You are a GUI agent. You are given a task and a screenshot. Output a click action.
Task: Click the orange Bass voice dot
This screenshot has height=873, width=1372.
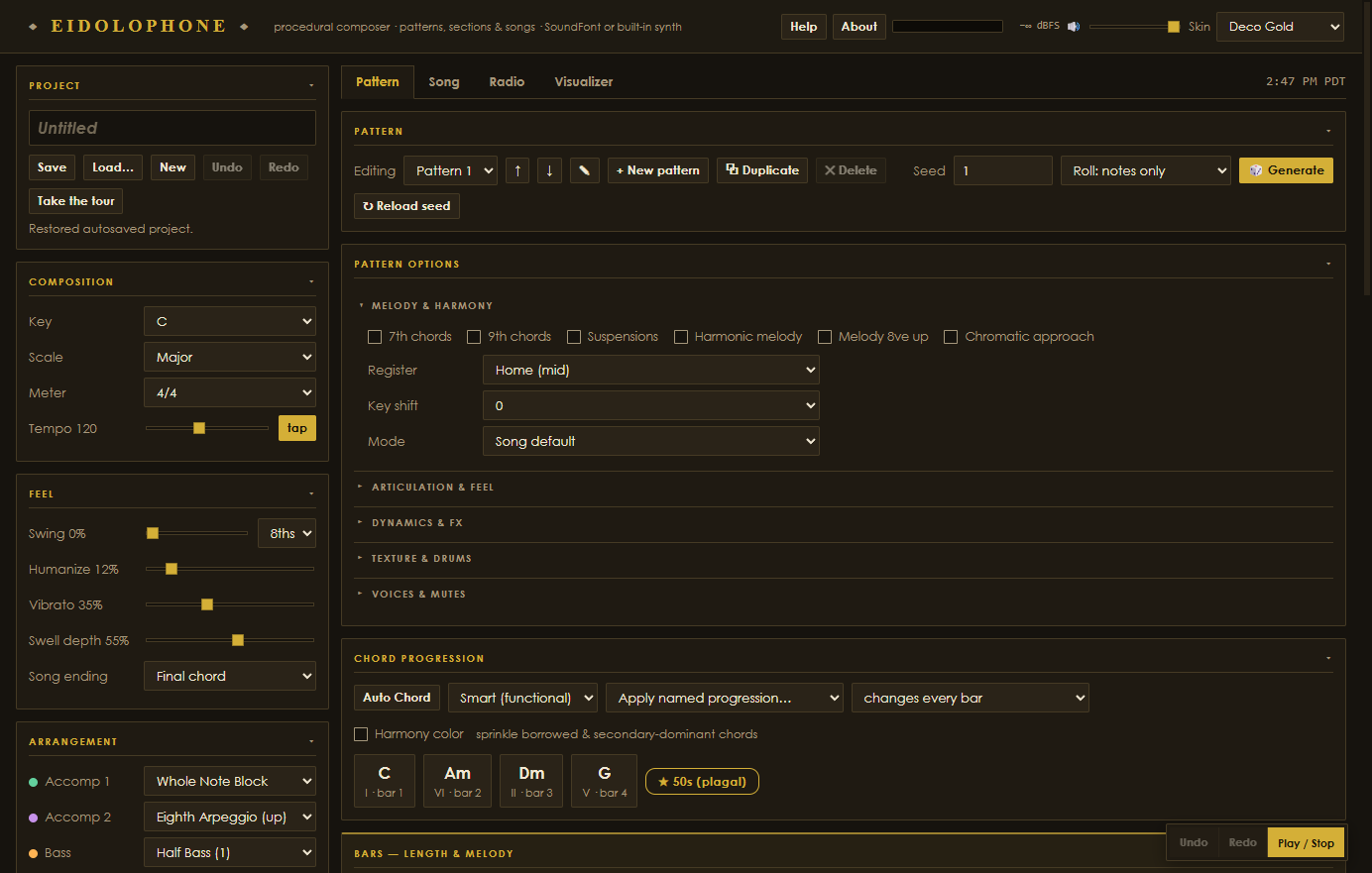coord(34,853)
